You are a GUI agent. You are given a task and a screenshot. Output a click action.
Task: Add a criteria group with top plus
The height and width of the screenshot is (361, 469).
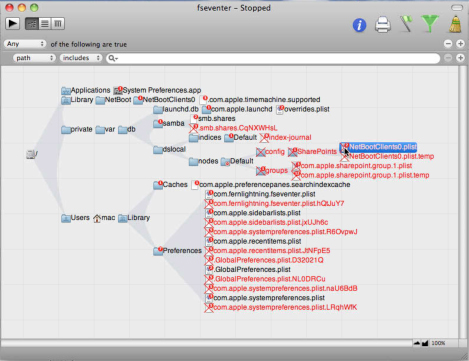[460, 44]
